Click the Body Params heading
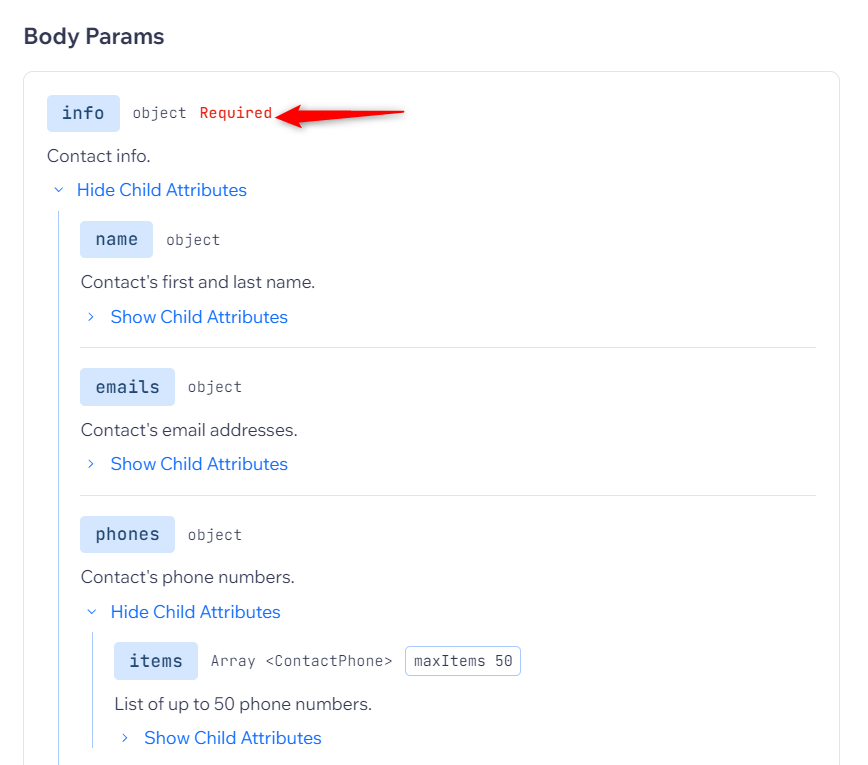This screenshot has width=868, height=765. click(94, 37)
